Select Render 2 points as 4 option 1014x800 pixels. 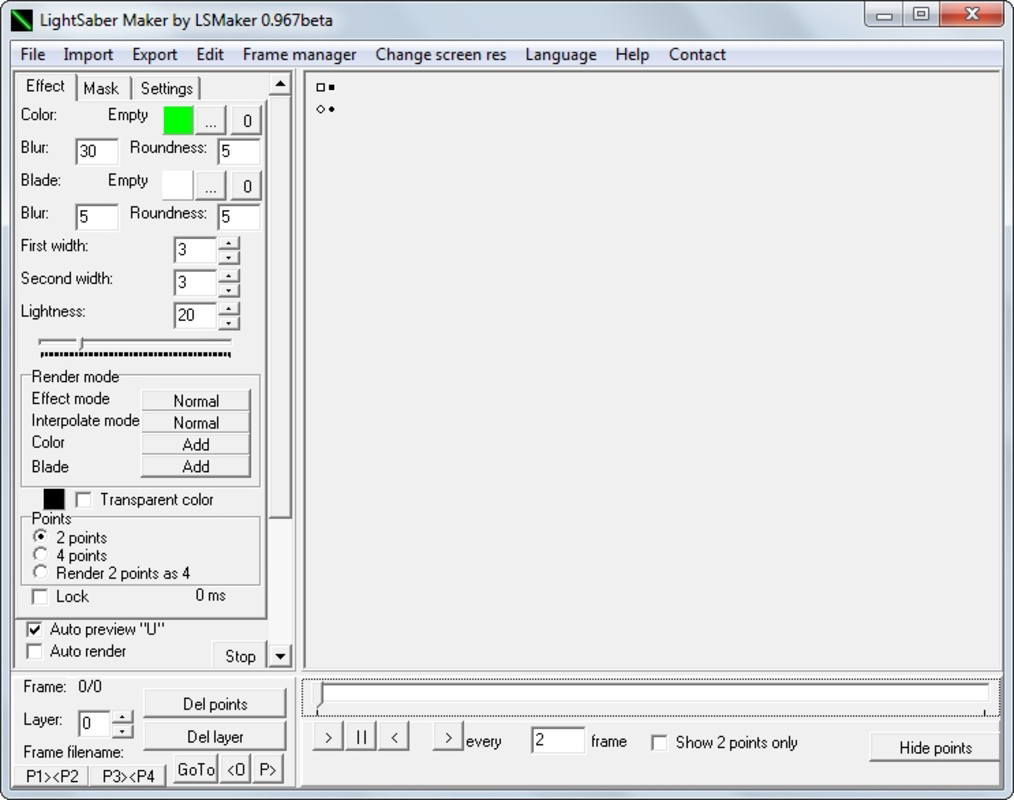tap(40, 572)
